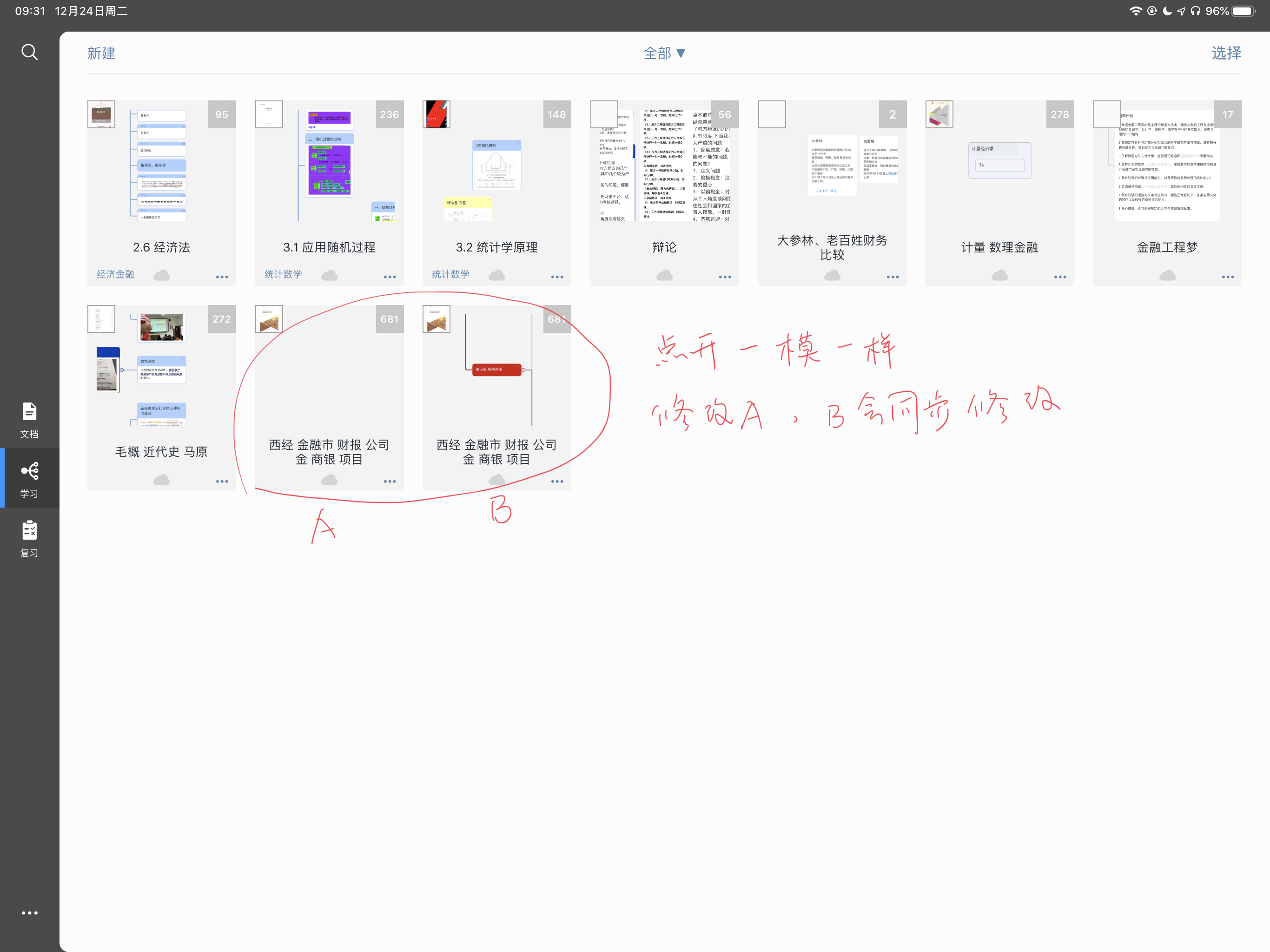Screen dimensions: 1270x952
Task: Open the 2.6 经济法 notebook
Action: point(161,193)
